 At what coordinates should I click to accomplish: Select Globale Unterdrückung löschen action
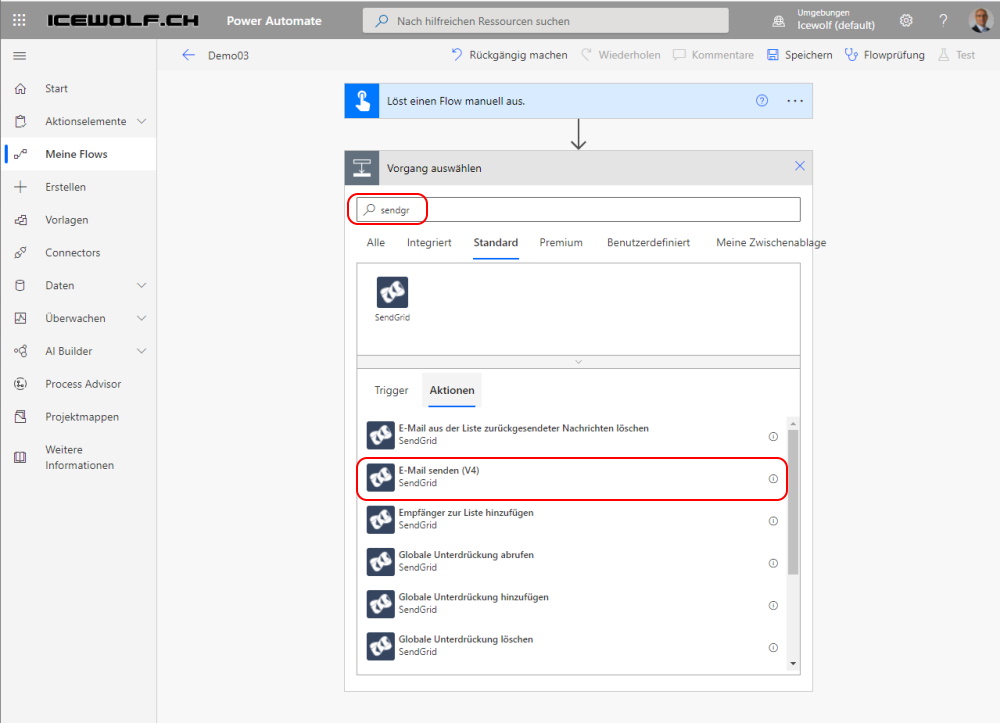click(572, 648)
